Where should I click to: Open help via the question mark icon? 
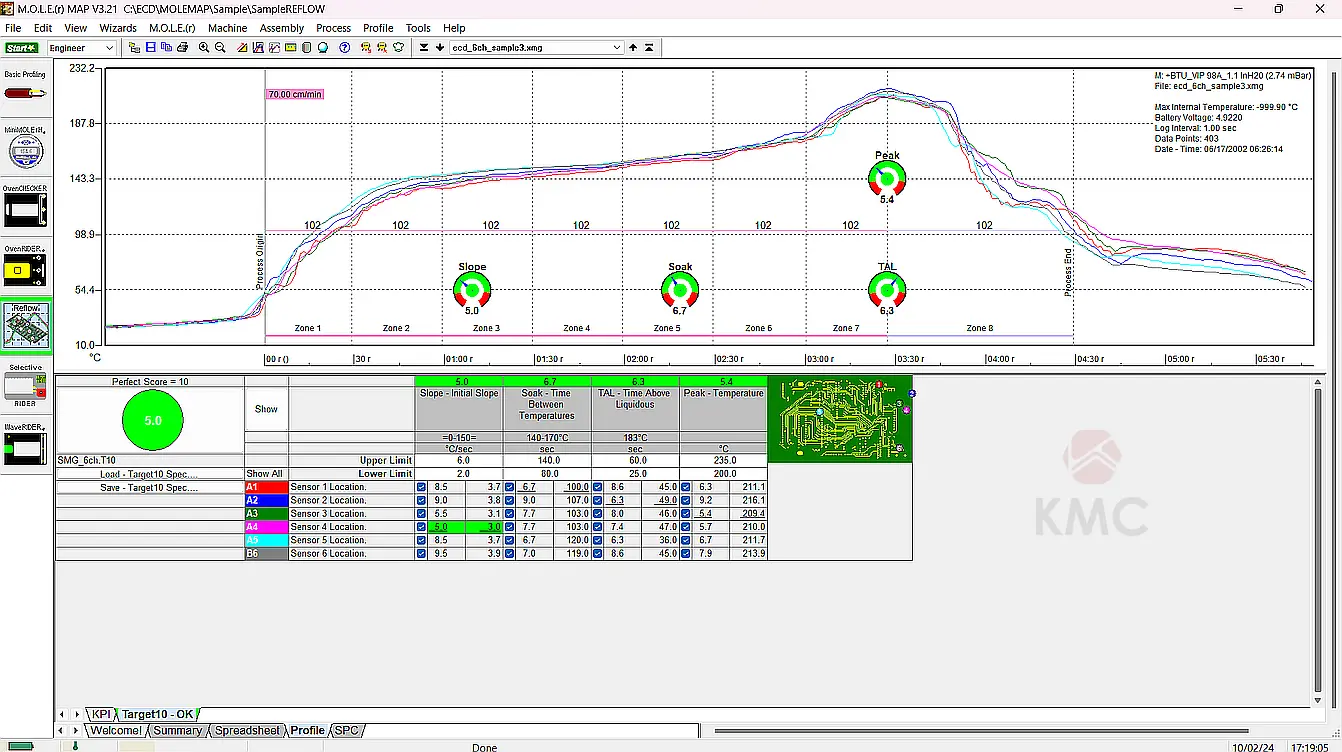(344, 48)
